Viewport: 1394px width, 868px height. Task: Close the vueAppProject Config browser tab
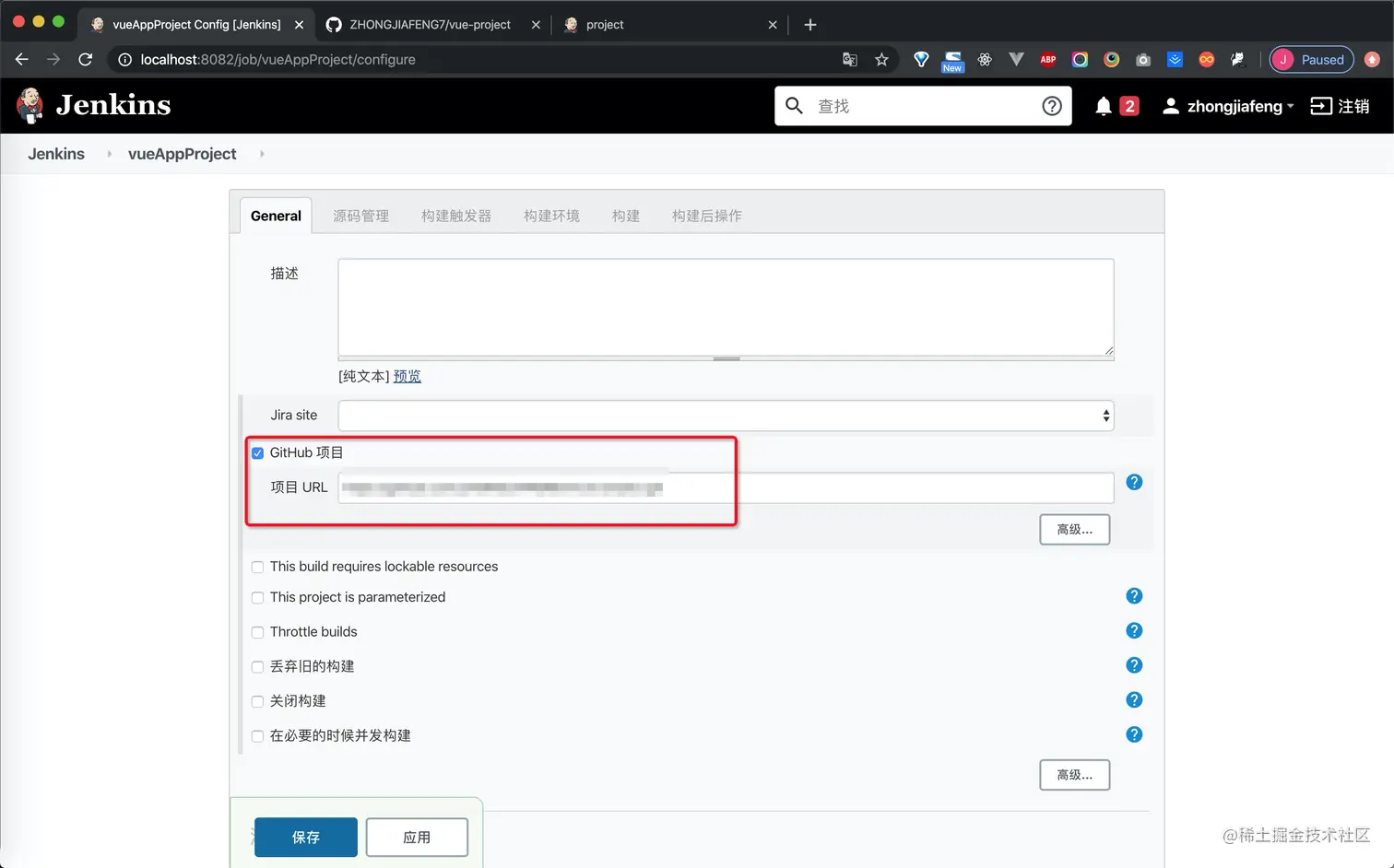click(x=299, y=25)
